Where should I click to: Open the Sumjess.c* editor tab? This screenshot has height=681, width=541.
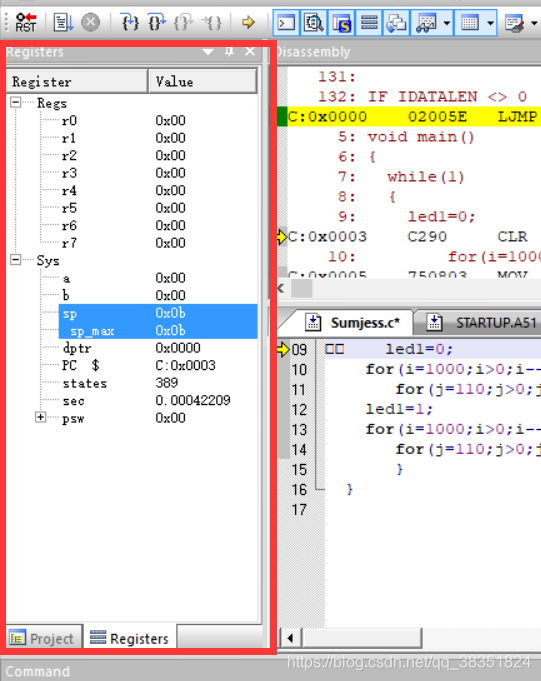point(352,322)
